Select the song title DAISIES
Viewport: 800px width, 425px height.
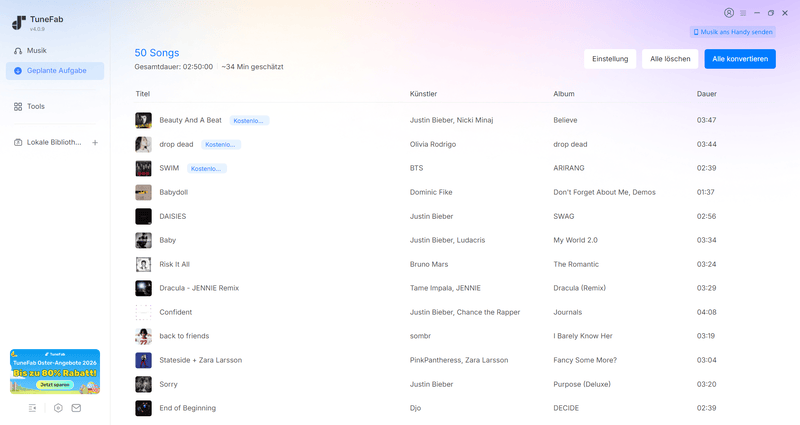[172, 216]
